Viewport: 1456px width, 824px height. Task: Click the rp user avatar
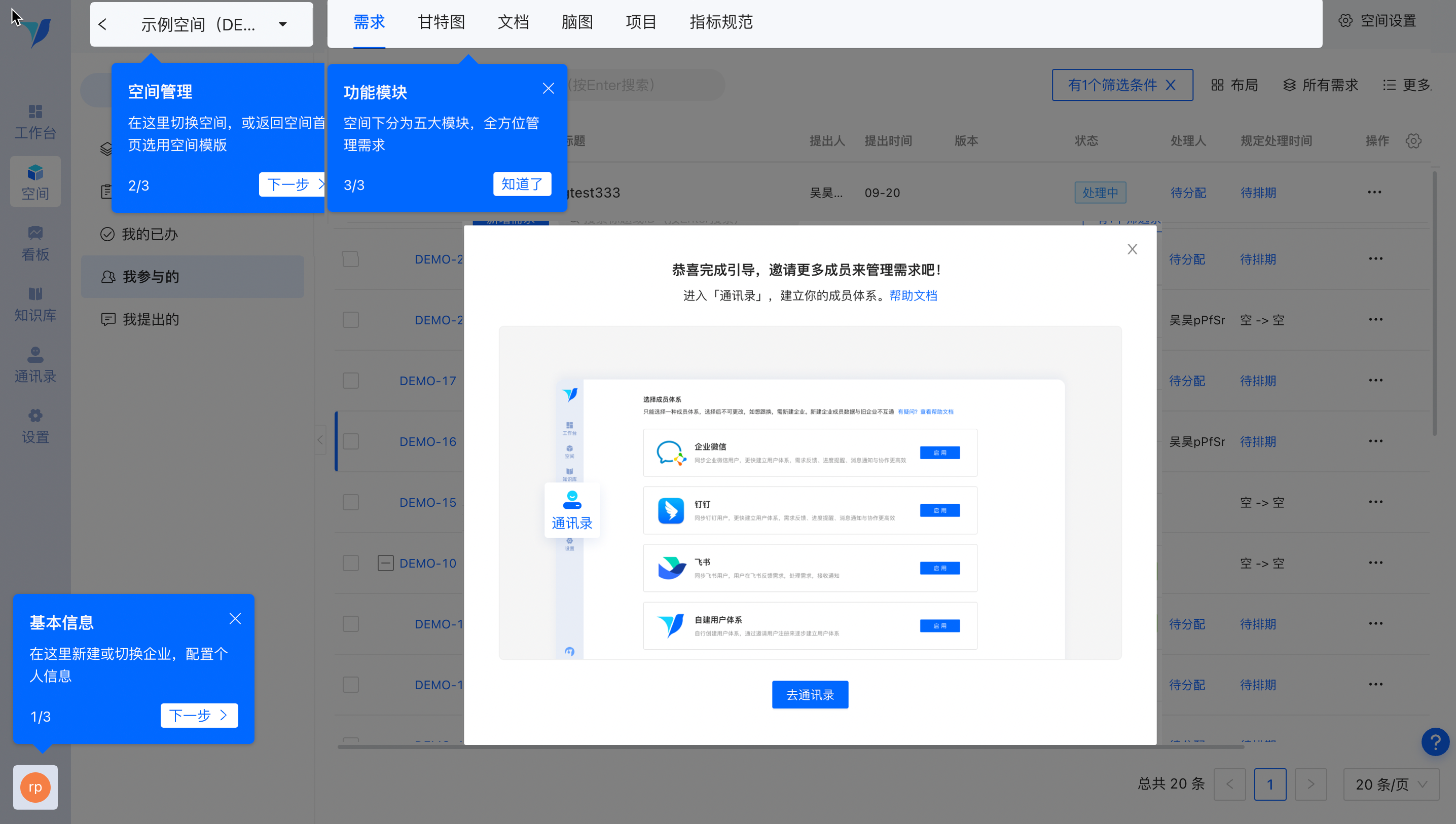35,787
